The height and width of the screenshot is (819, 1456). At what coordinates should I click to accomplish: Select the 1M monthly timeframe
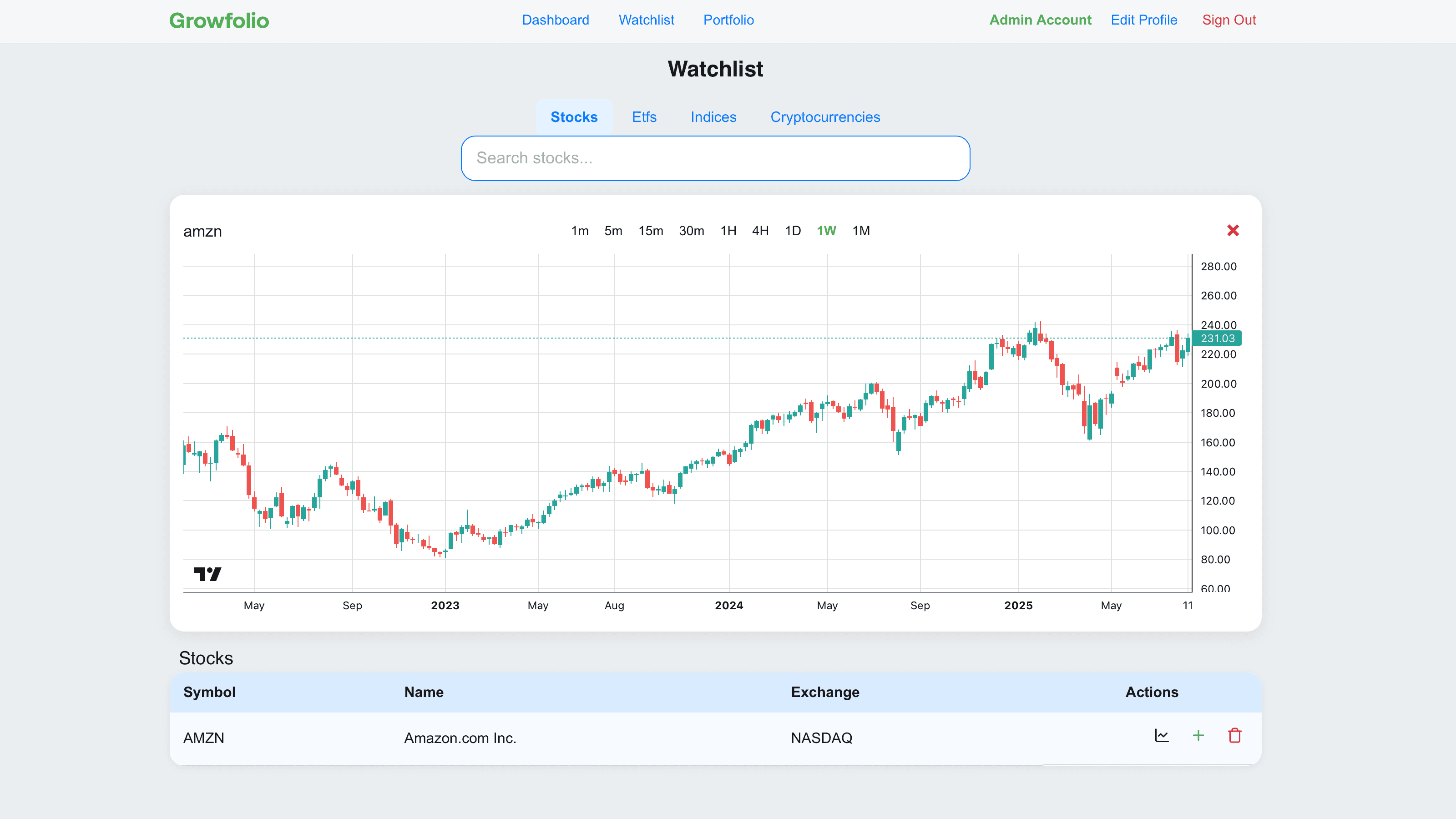click(x=860, y=231)
